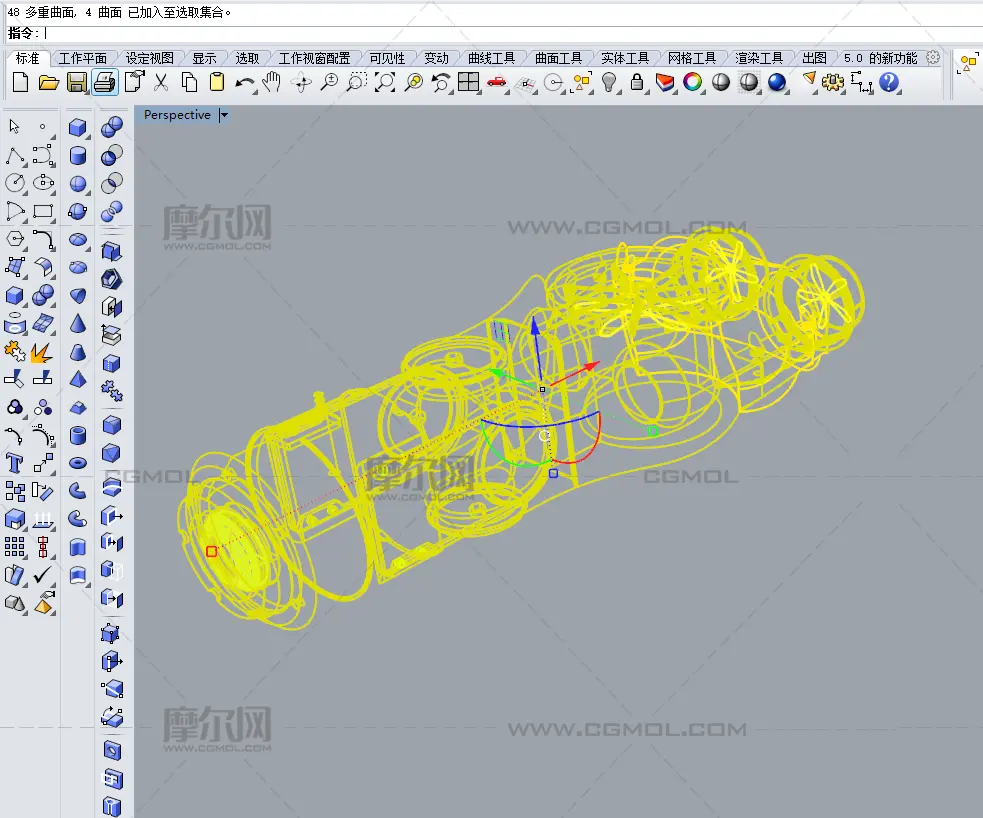Viewport: 983px width, 818px height.
Task: Click the color wheel icon in the toolbar
Action: pyautogui.click(x=692, y=83)
